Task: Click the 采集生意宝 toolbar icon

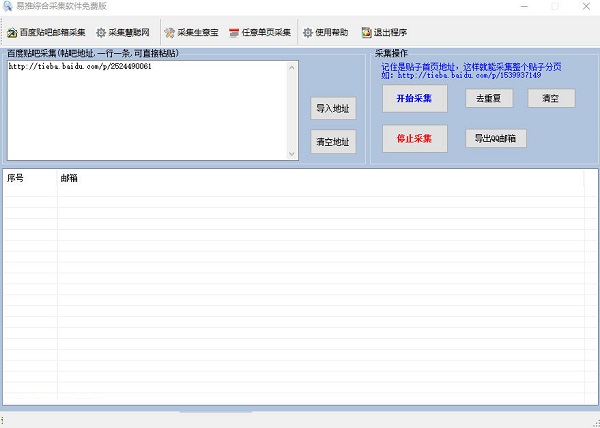Action: [169, 32]
